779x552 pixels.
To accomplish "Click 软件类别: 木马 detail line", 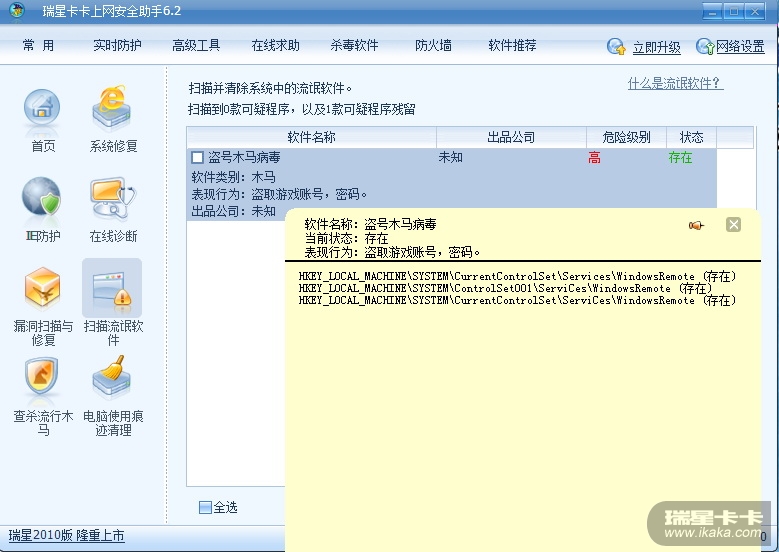I will [234, 177].
